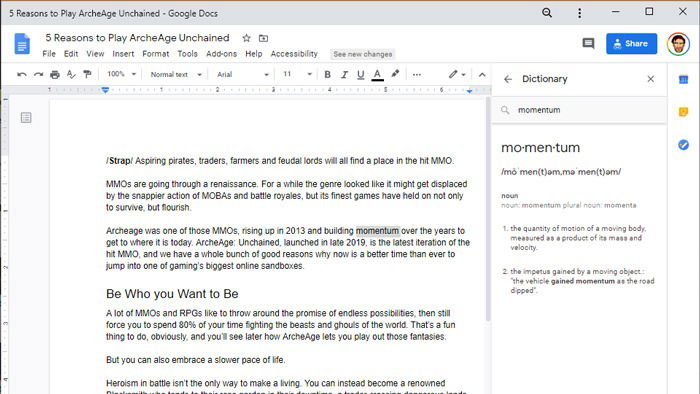Undo the last action in the toolbar
700x394 pixels.
pyautogui.click(x=21, y=75)
